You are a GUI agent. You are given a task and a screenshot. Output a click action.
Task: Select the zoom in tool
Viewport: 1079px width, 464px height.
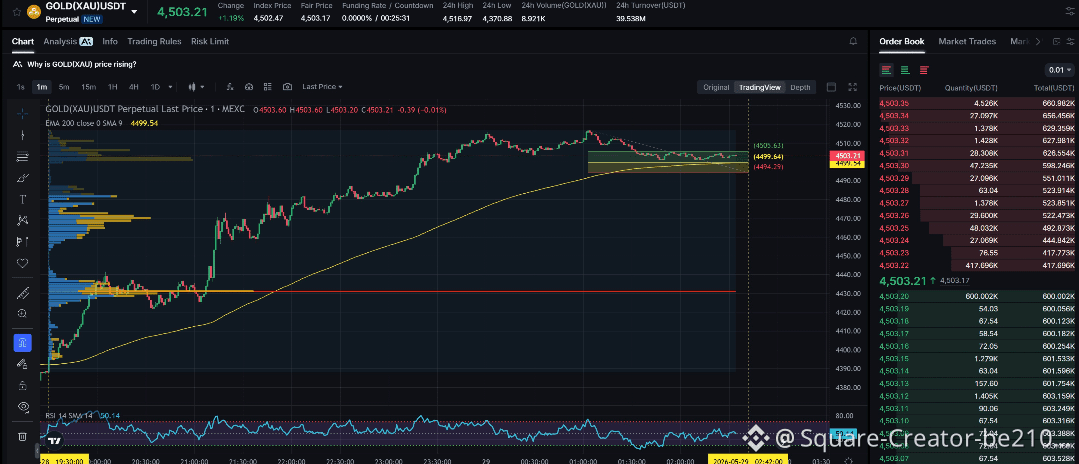coord(23,313)
